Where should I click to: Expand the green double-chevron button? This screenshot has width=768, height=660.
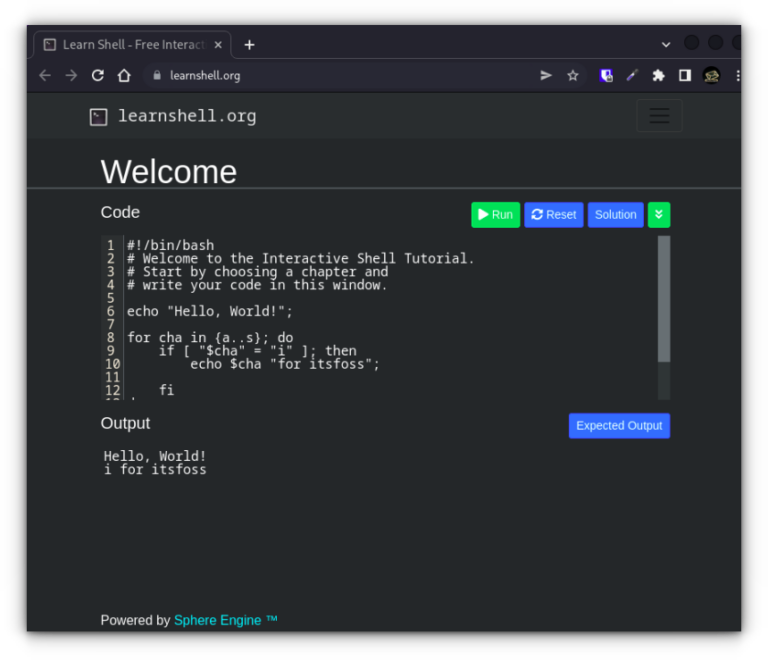click(x=658, y=215)
